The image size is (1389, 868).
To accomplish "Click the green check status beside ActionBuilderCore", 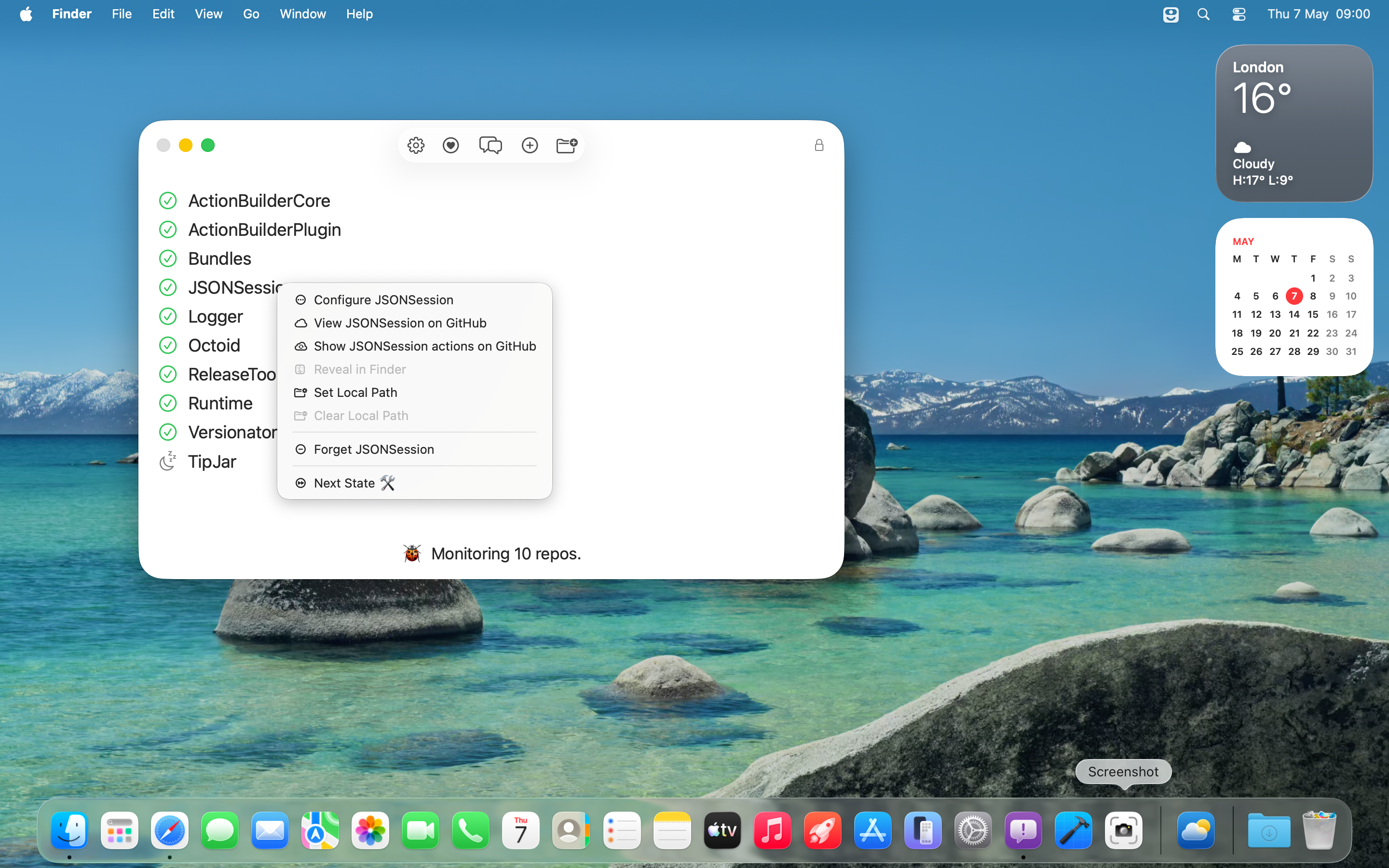I will pos(168,200).
